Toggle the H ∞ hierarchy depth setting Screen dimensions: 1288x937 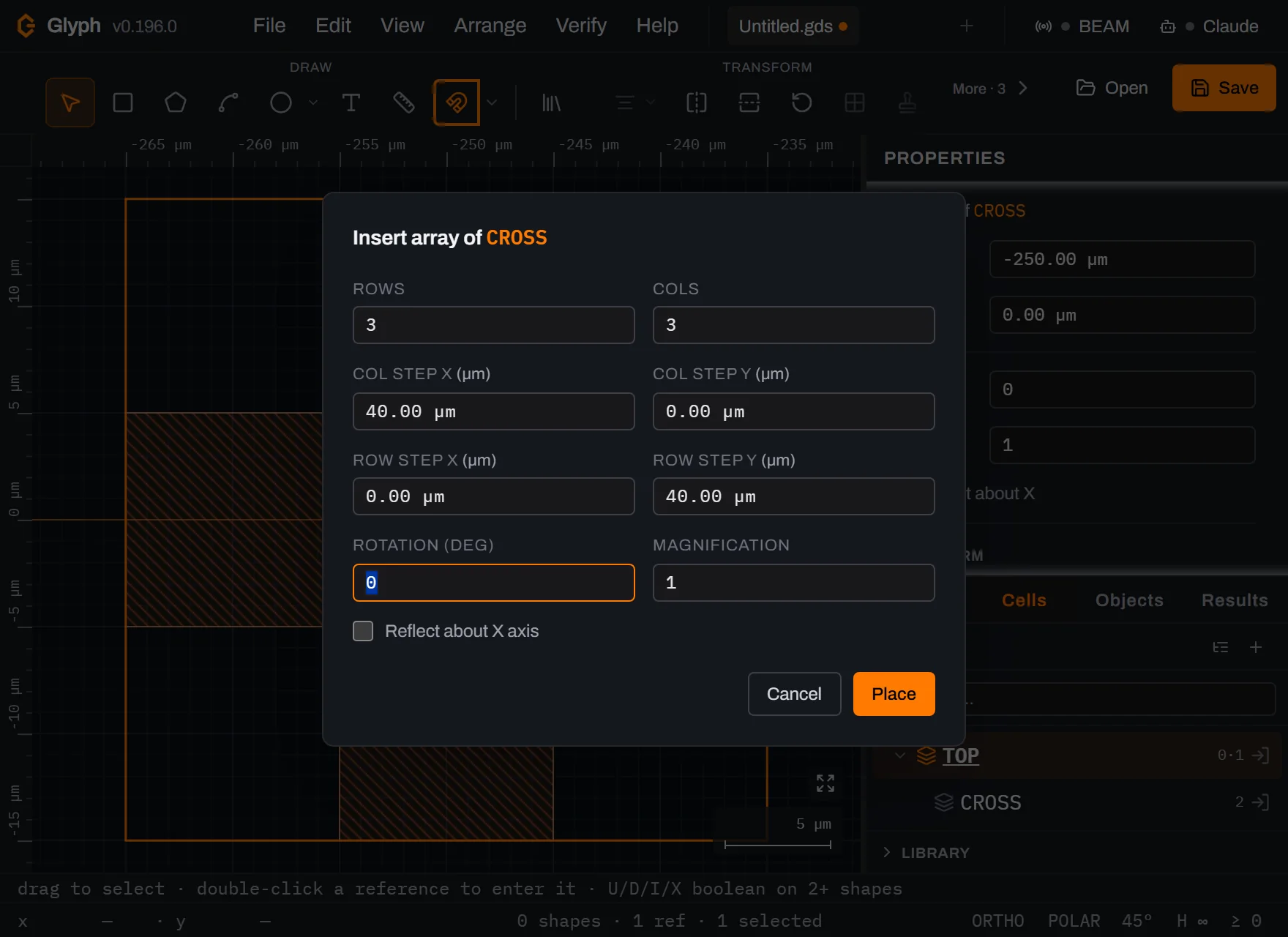coord(1192,921)
